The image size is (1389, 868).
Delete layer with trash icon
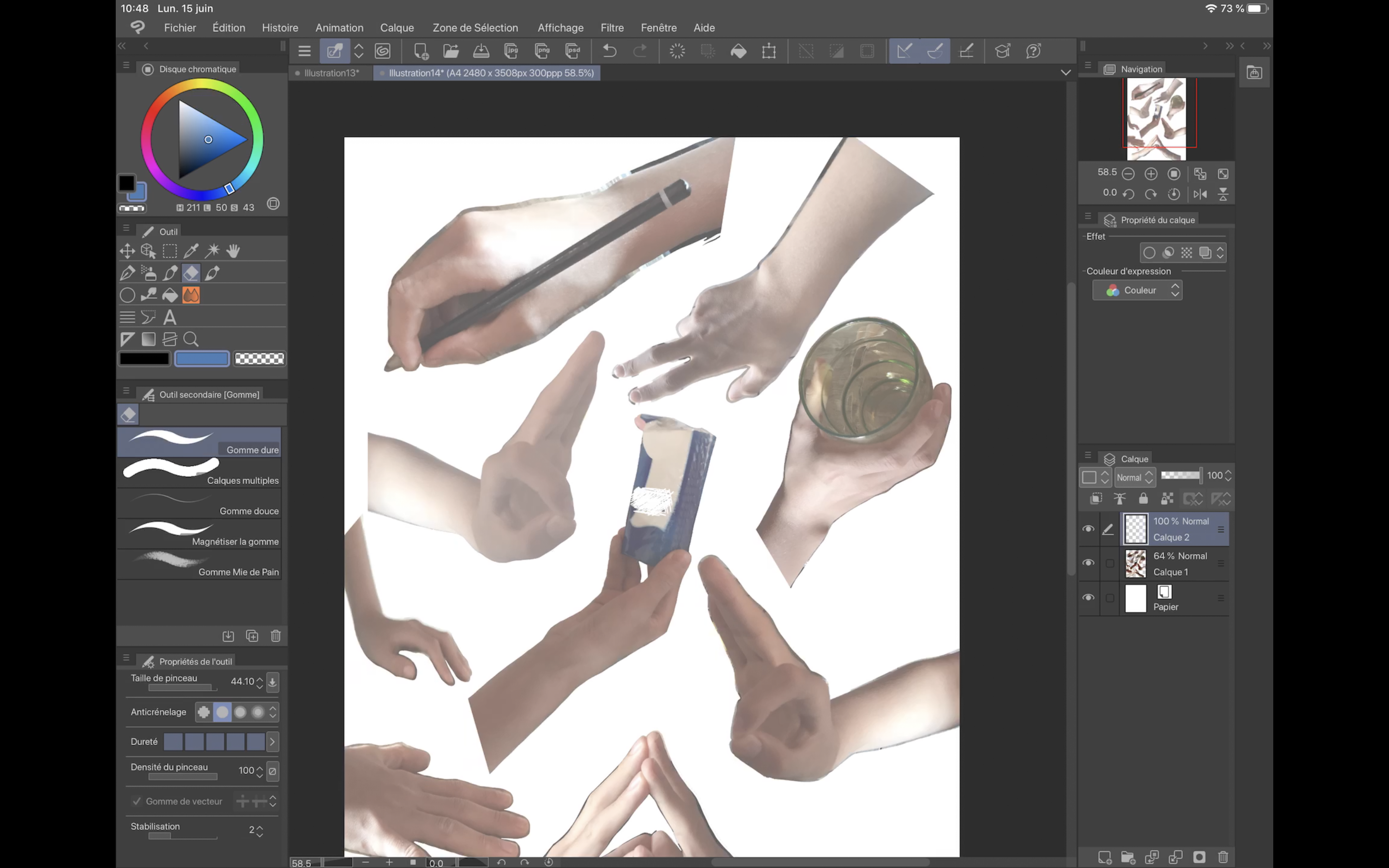point(1223,857)
